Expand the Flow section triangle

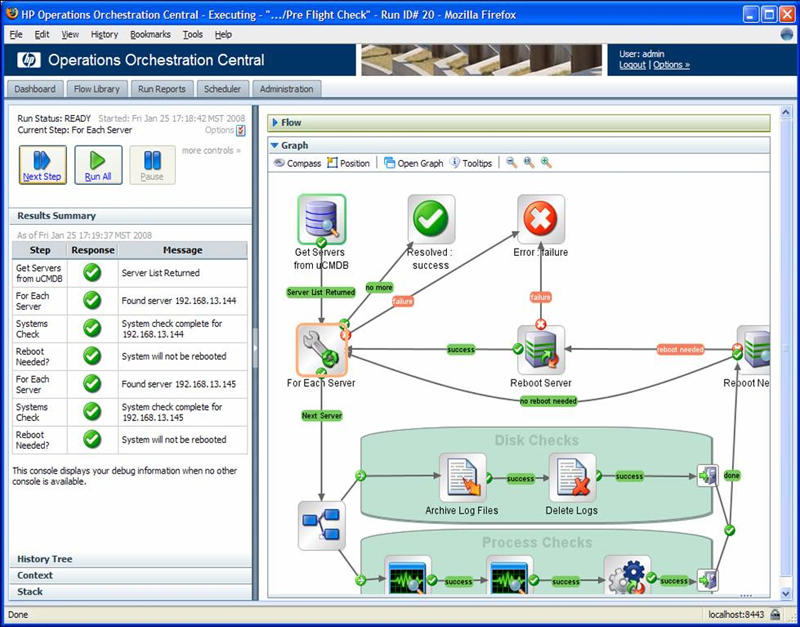(x=275, y=122)
